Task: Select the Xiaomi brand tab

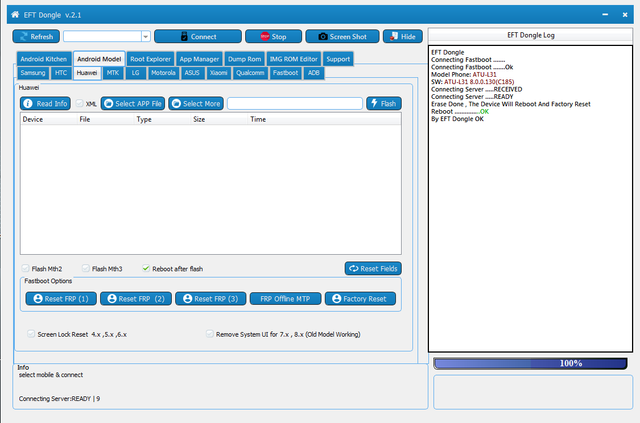Action: [218, 73]
